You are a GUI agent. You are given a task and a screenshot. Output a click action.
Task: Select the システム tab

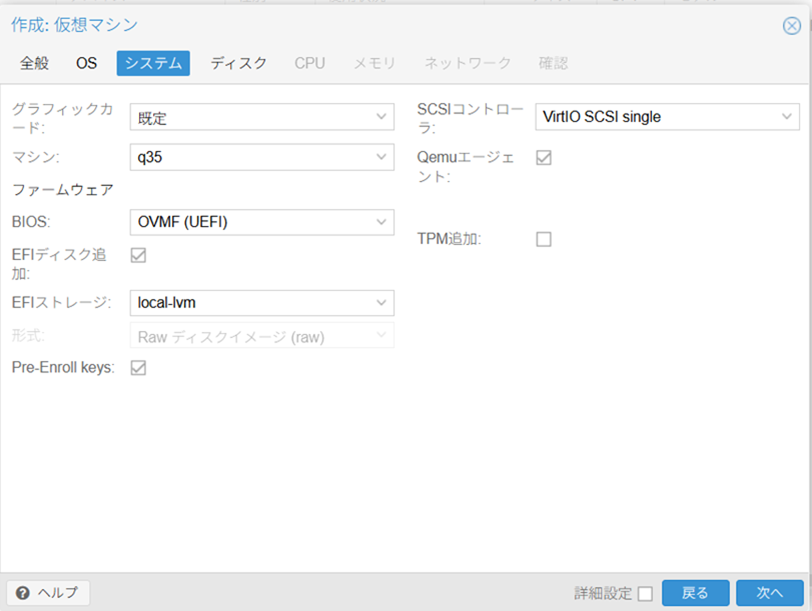(x=153, y=63)
